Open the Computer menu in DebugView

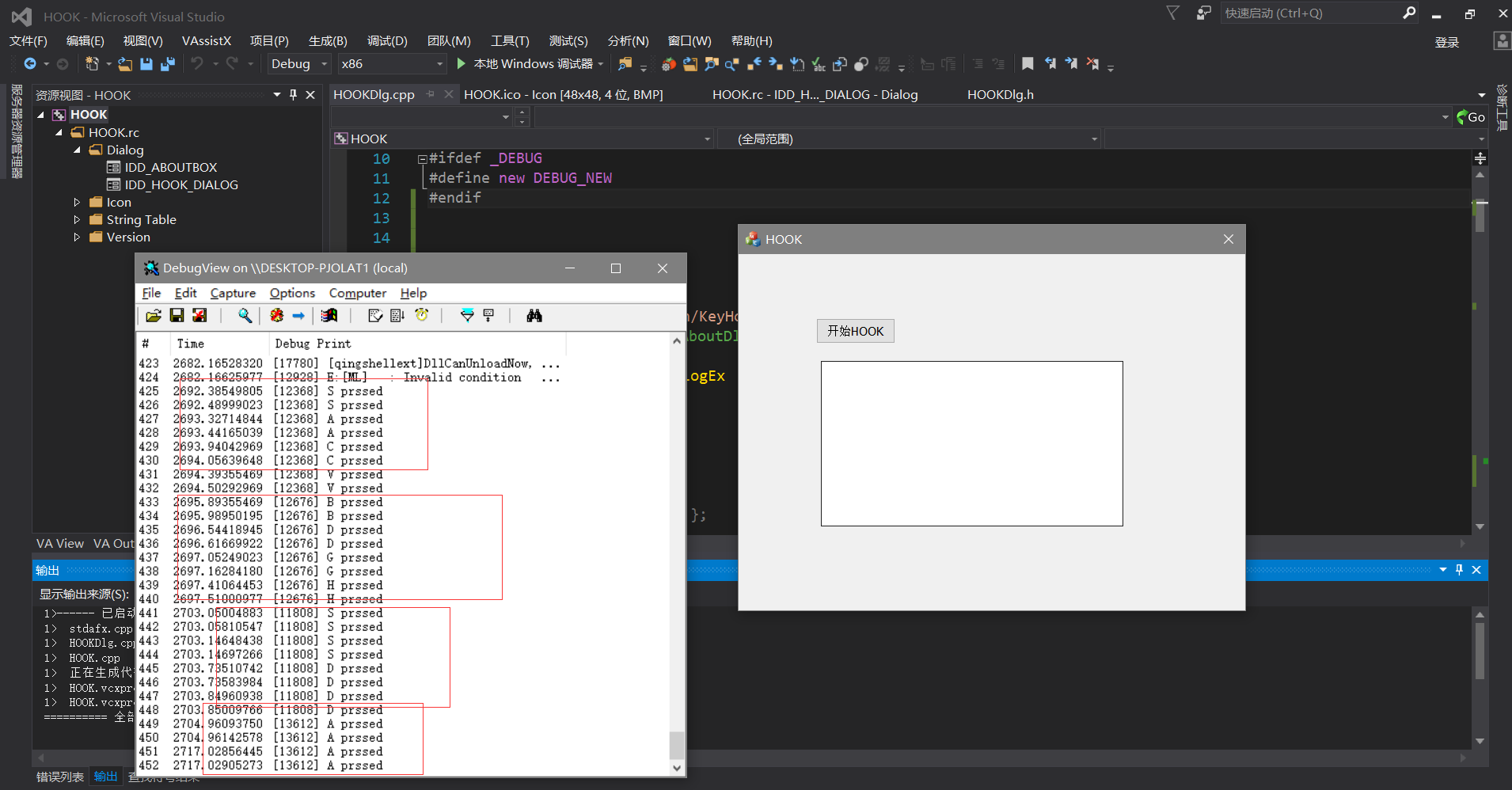pos(358,293)
